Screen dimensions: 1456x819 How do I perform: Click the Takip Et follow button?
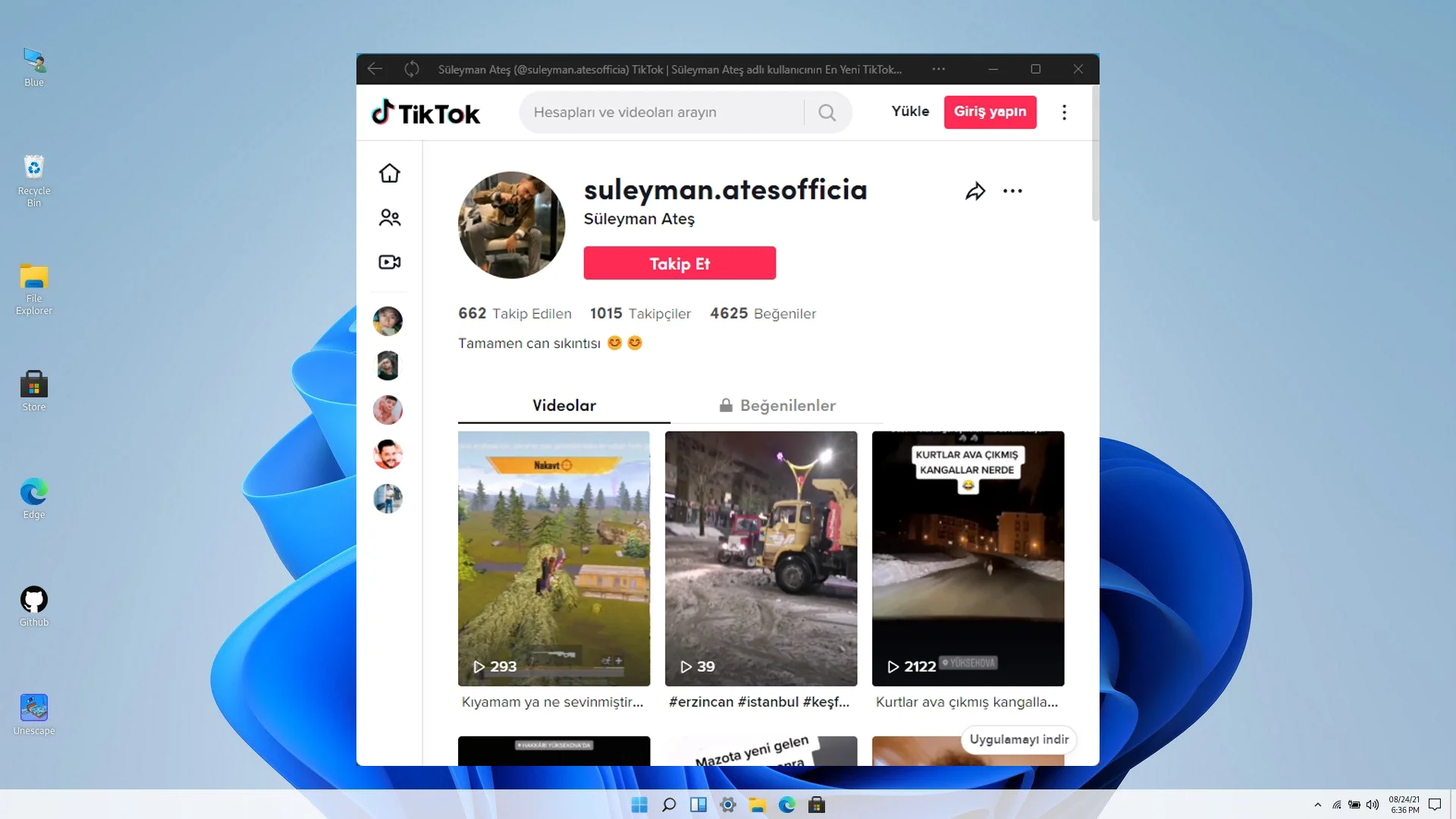(679, 263)
